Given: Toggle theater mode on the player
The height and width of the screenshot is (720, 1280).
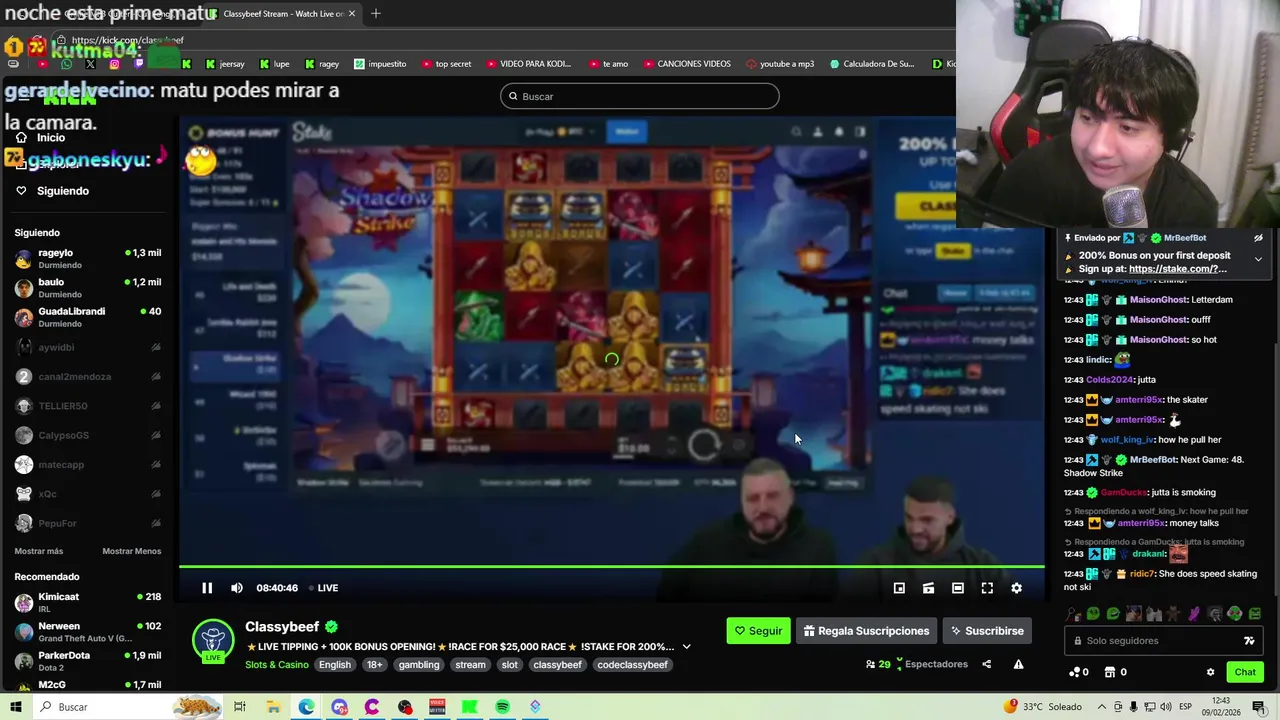Looking at the screenshot, I should pyautogui.click(x=958, y=588).
